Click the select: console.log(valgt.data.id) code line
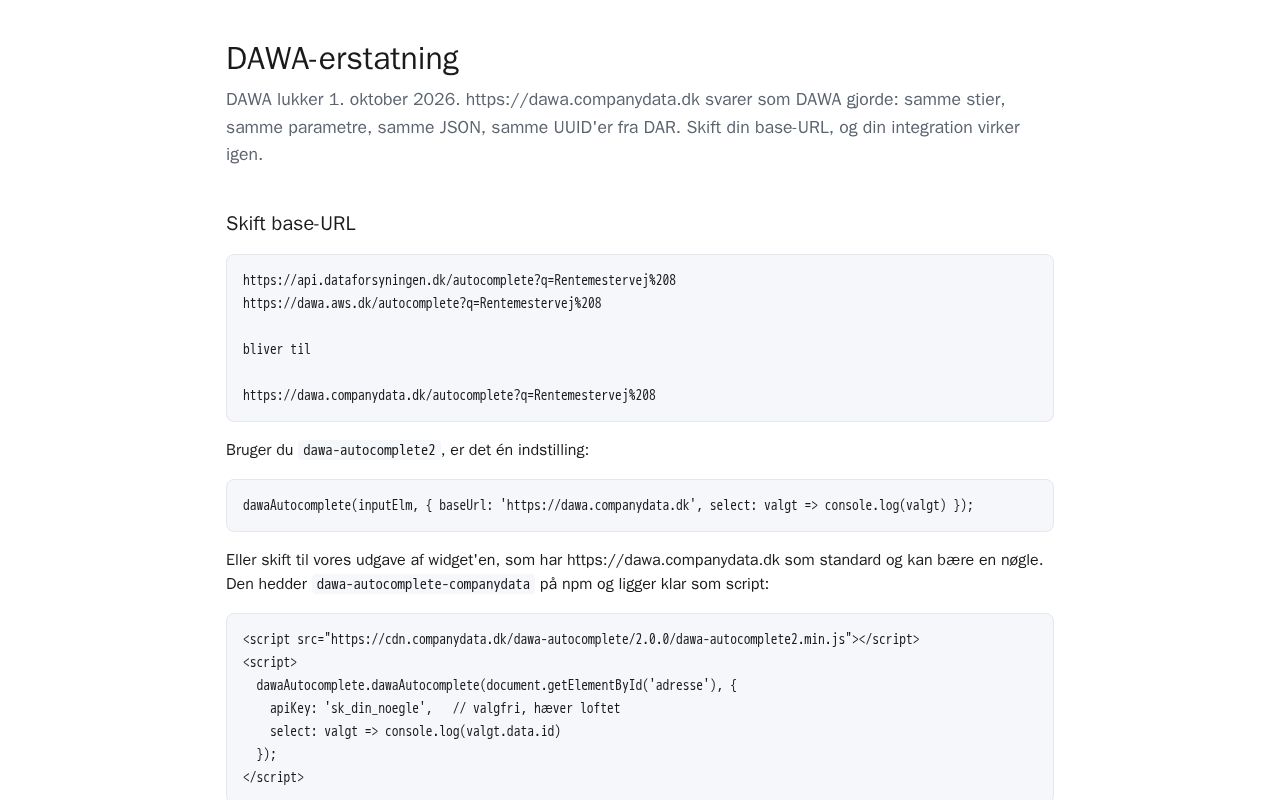This screenshot has height=800, width=1280. [x=415, y=732]
